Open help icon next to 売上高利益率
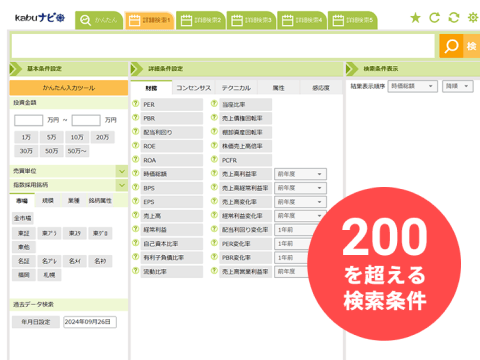Image resolution: width=480 pixels, height=360 pixels. pos(214,173)
